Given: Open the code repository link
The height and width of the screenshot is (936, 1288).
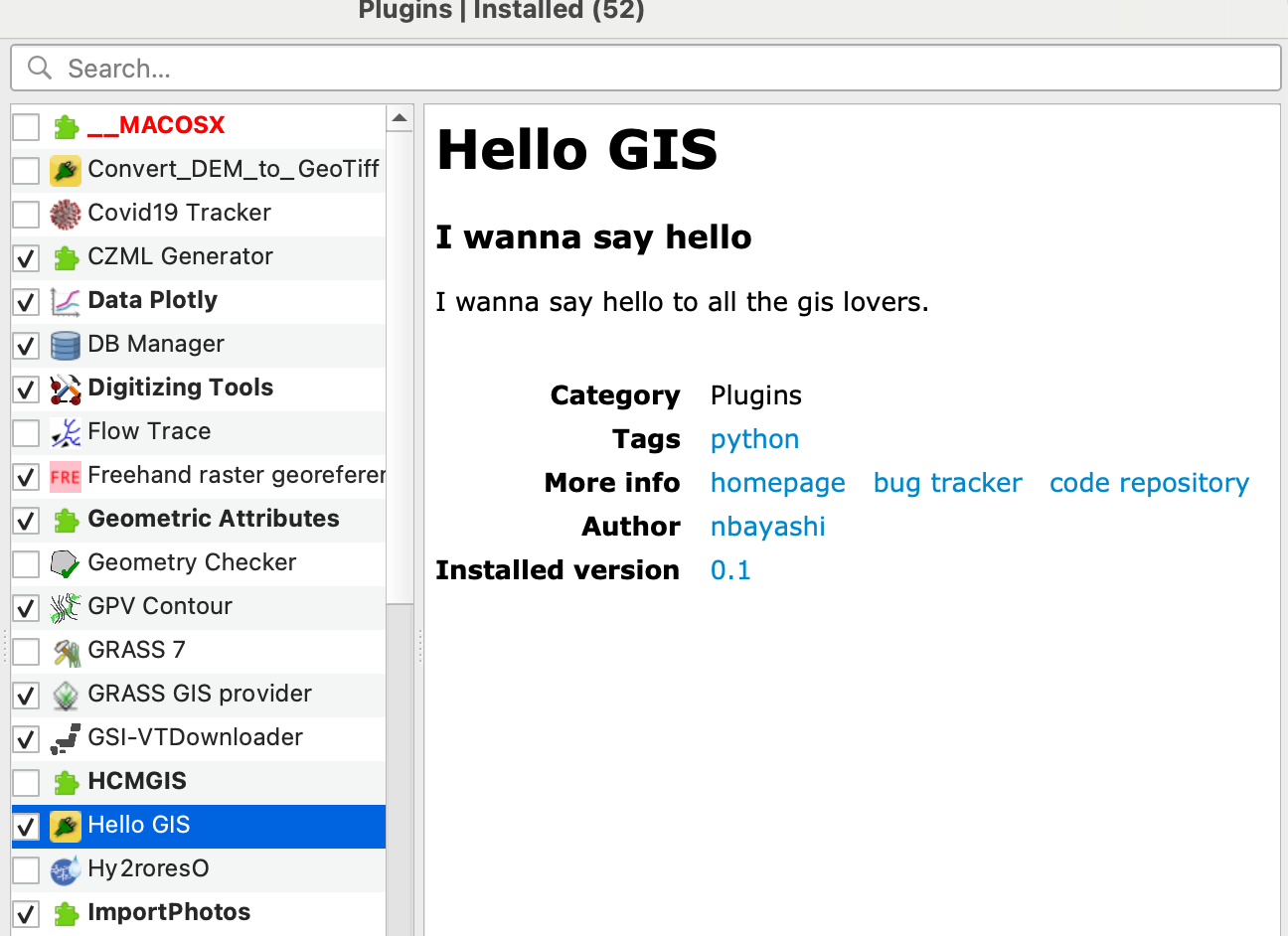Looking at the screenshot, I should tap(1149, 482).
